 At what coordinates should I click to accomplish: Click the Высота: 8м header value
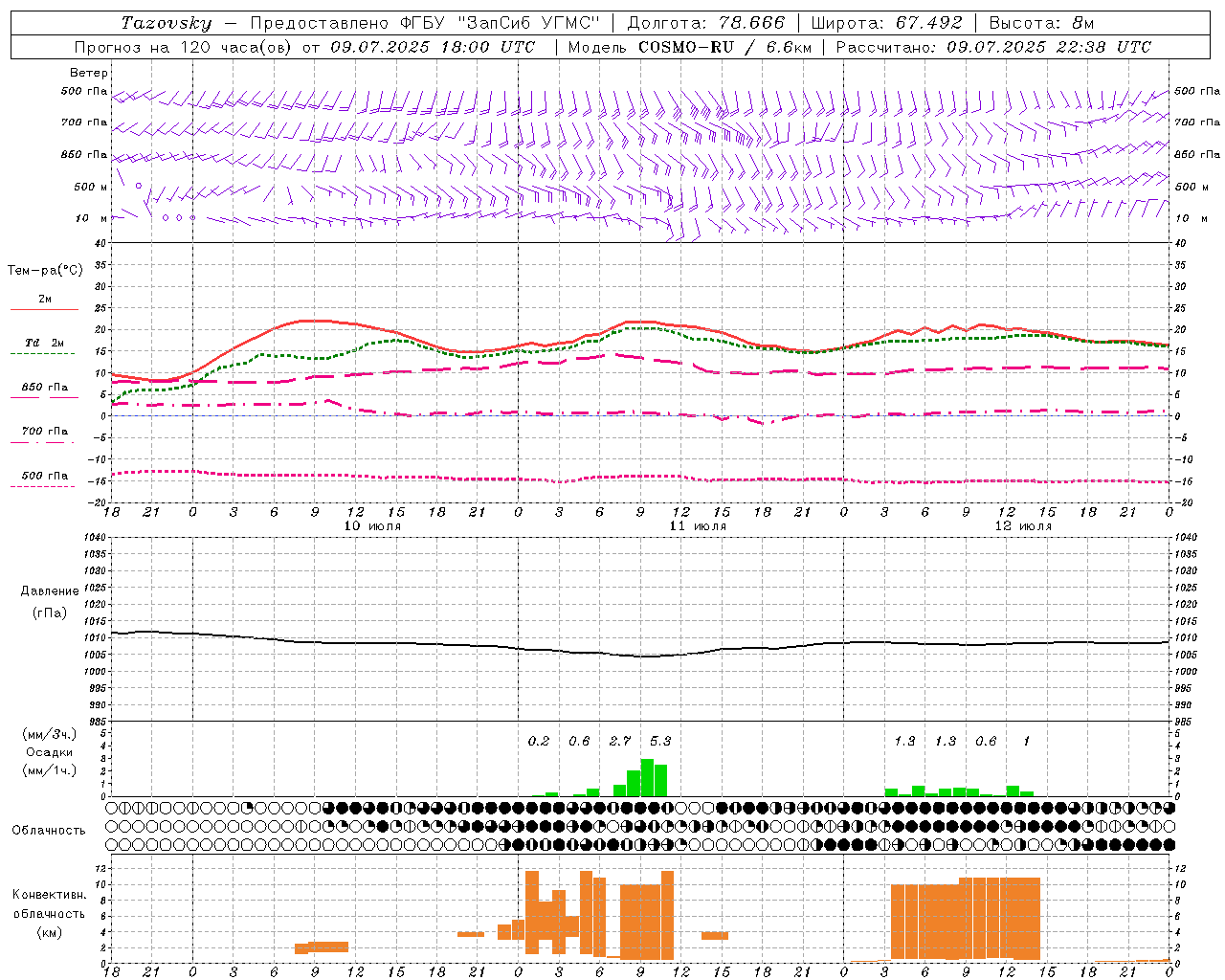[x=1041, y=23]
